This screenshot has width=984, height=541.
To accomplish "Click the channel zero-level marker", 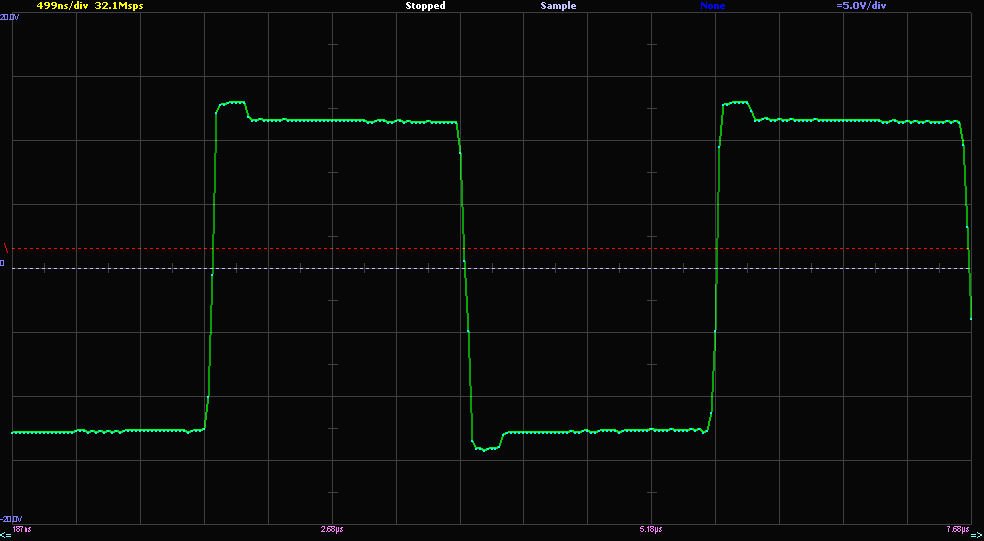I will click(3, 264).
